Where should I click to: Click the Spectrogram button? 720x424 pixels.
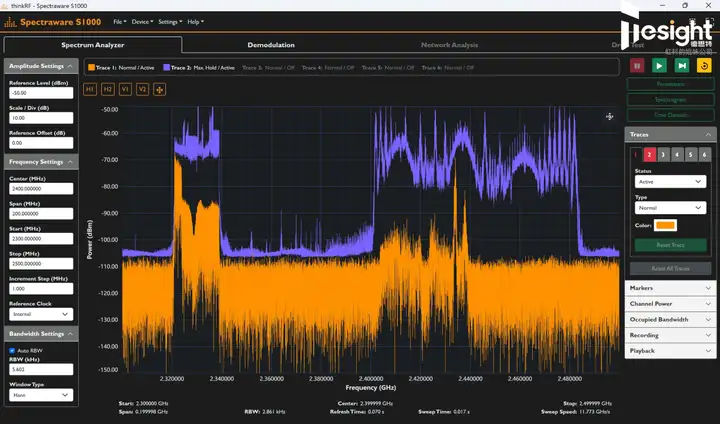[x=671, y=100]
